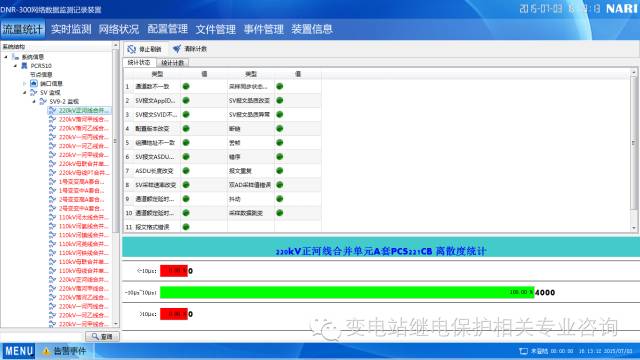Screen dimensions: 640x360
Task: Click the computer icon beside 系统信息
Action: [x=16, y=57]
